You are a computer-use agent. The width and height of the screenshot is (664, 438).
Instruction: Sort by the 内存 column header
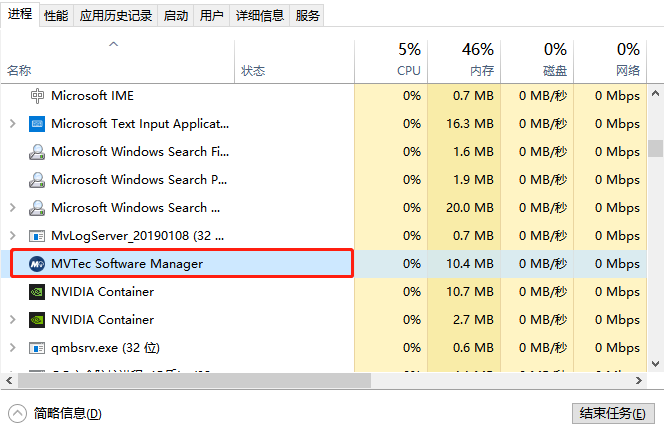[x=464, y=61]
